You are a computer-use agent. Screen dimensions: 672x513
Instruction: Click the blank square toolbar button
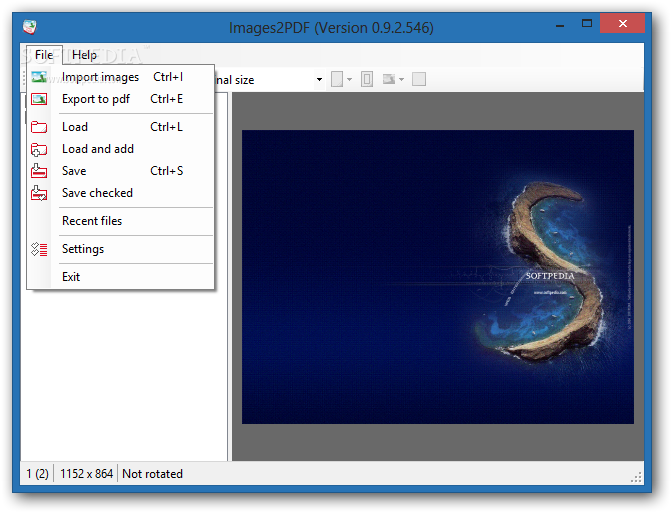click(x=419, y=79)
